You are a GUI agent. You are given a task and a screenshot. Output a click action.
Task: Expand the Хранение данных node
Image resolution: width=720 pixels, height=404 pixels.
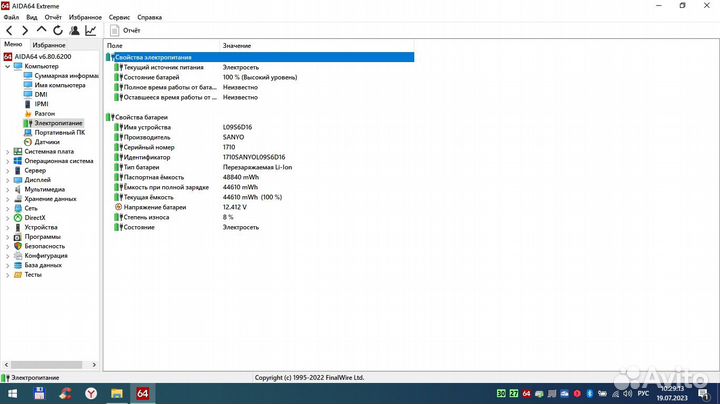click(7, 199)
